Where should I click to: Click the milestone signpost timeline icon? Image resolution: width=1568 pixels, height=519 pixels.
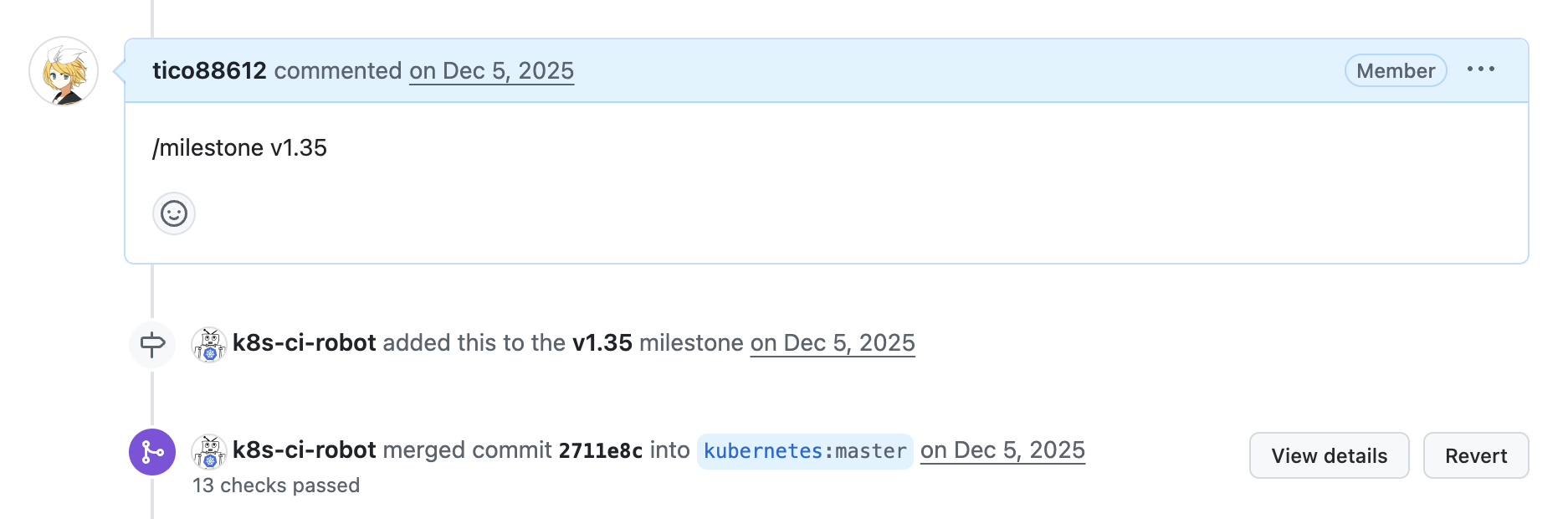[x=152, y=344]
